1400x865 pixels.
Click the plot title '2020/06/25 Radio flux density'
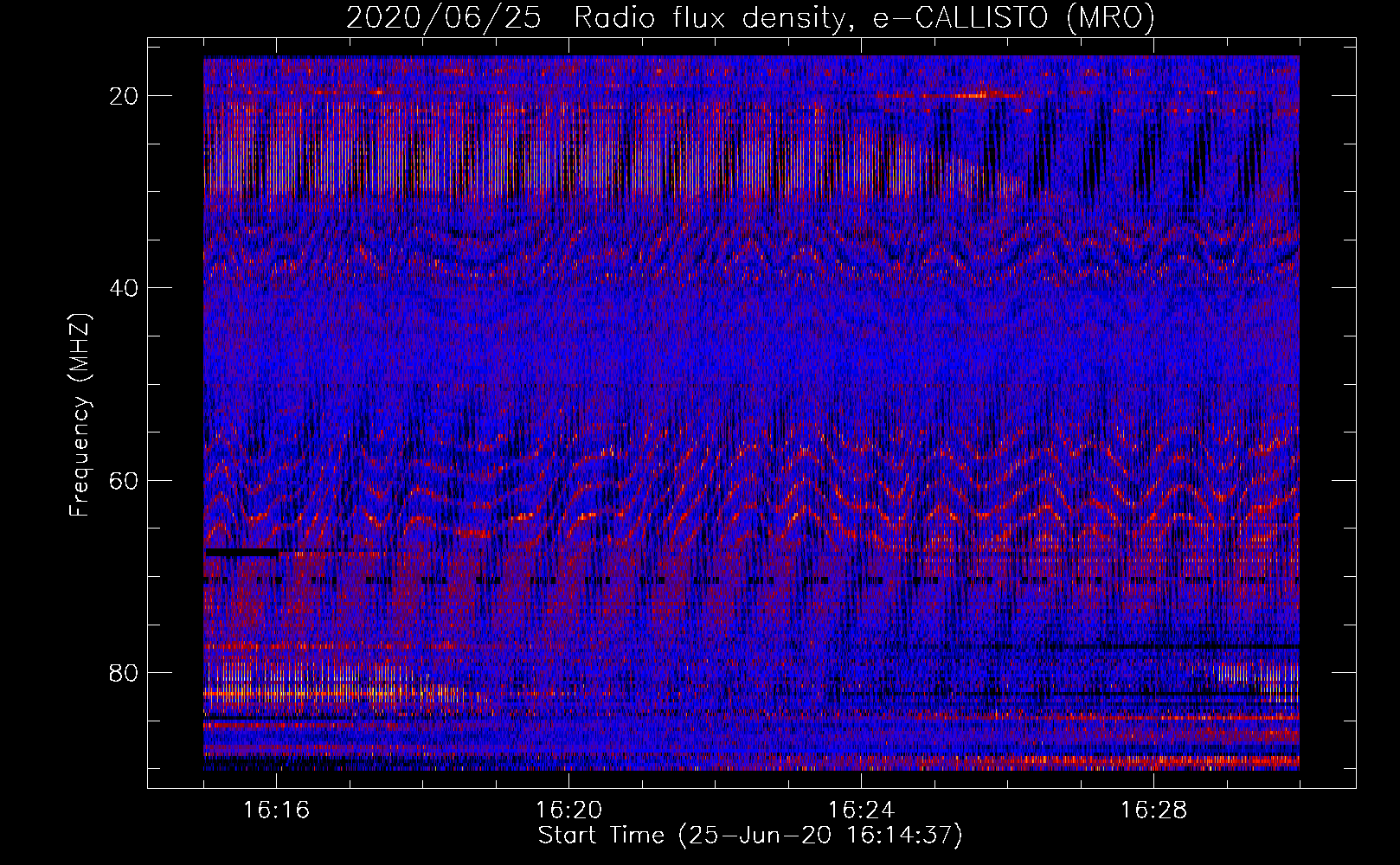pyautogui.click(x=750, y=17)
